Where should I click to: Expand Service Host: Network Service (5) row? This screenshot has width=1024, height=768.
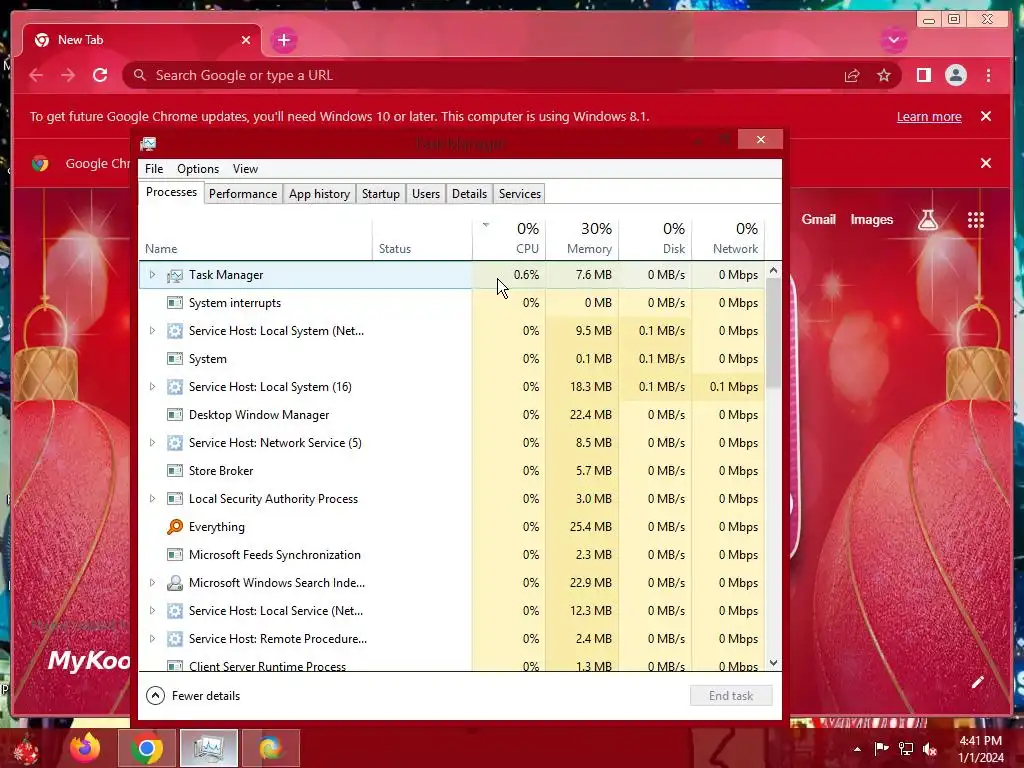[x=153, y=443]
